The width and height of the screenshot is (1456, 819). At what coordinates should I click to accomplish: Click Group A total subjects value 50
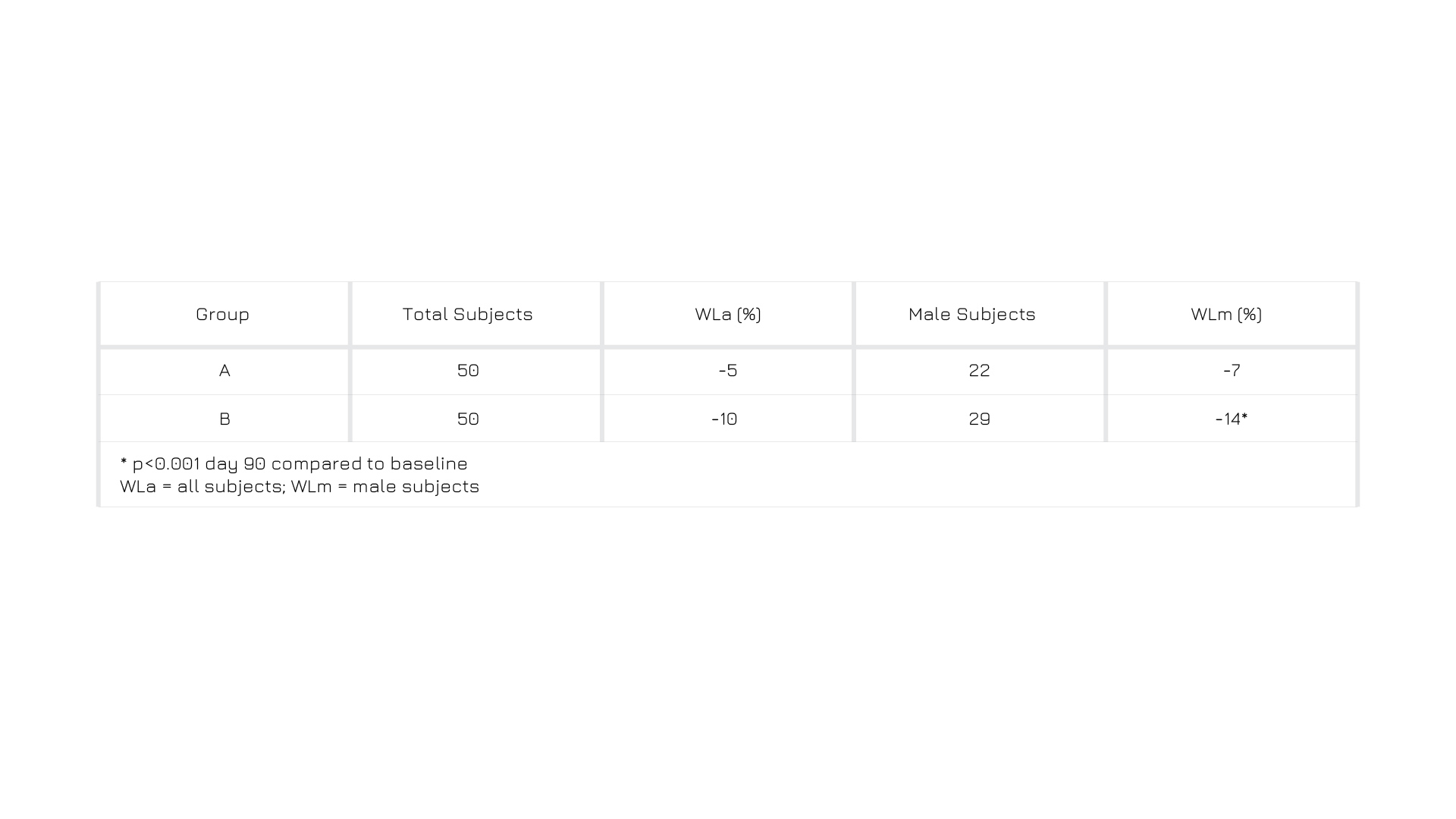(468, 371)
